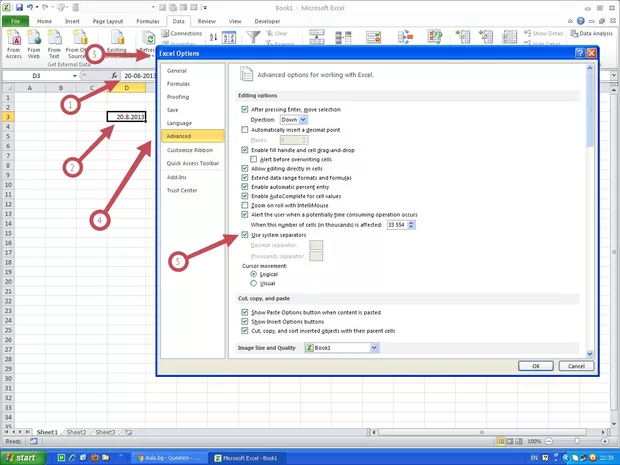Select the General options category
Viewport: 620px width, 465px height.
[x=193, y=71]
